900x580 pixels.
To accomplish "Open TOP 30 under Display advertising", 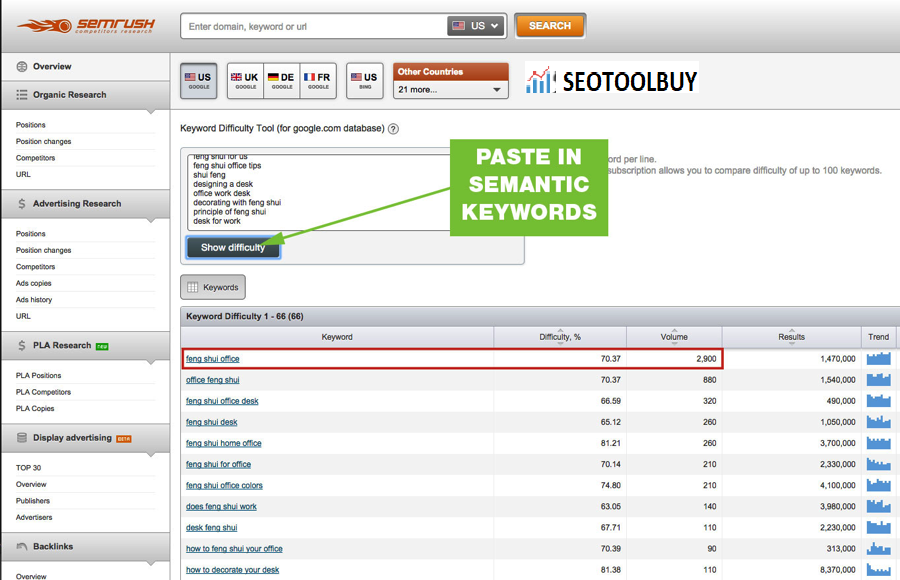I will [28, 468].
